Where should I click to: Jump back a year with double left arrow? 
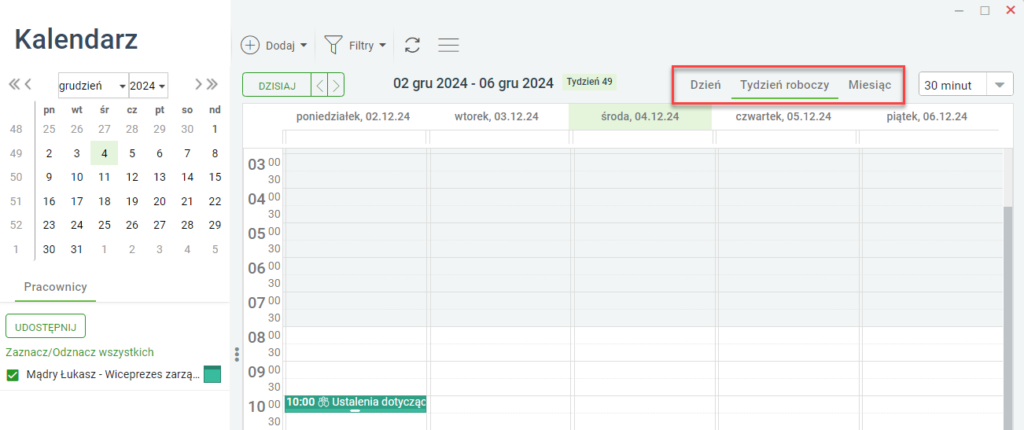tap(14, 84)
